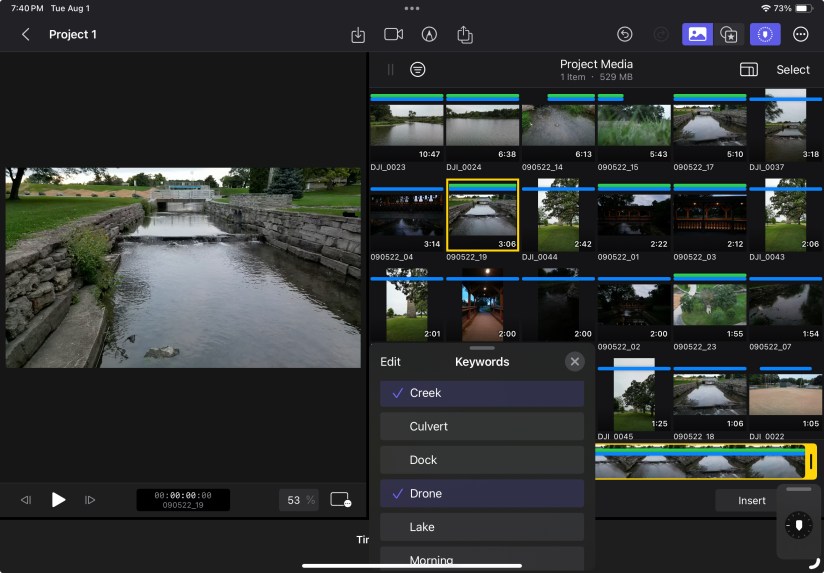The height and width of the screenshot is (573, 824).
Task: Uncheck the Creek keyword
Action: click(482, 393)
